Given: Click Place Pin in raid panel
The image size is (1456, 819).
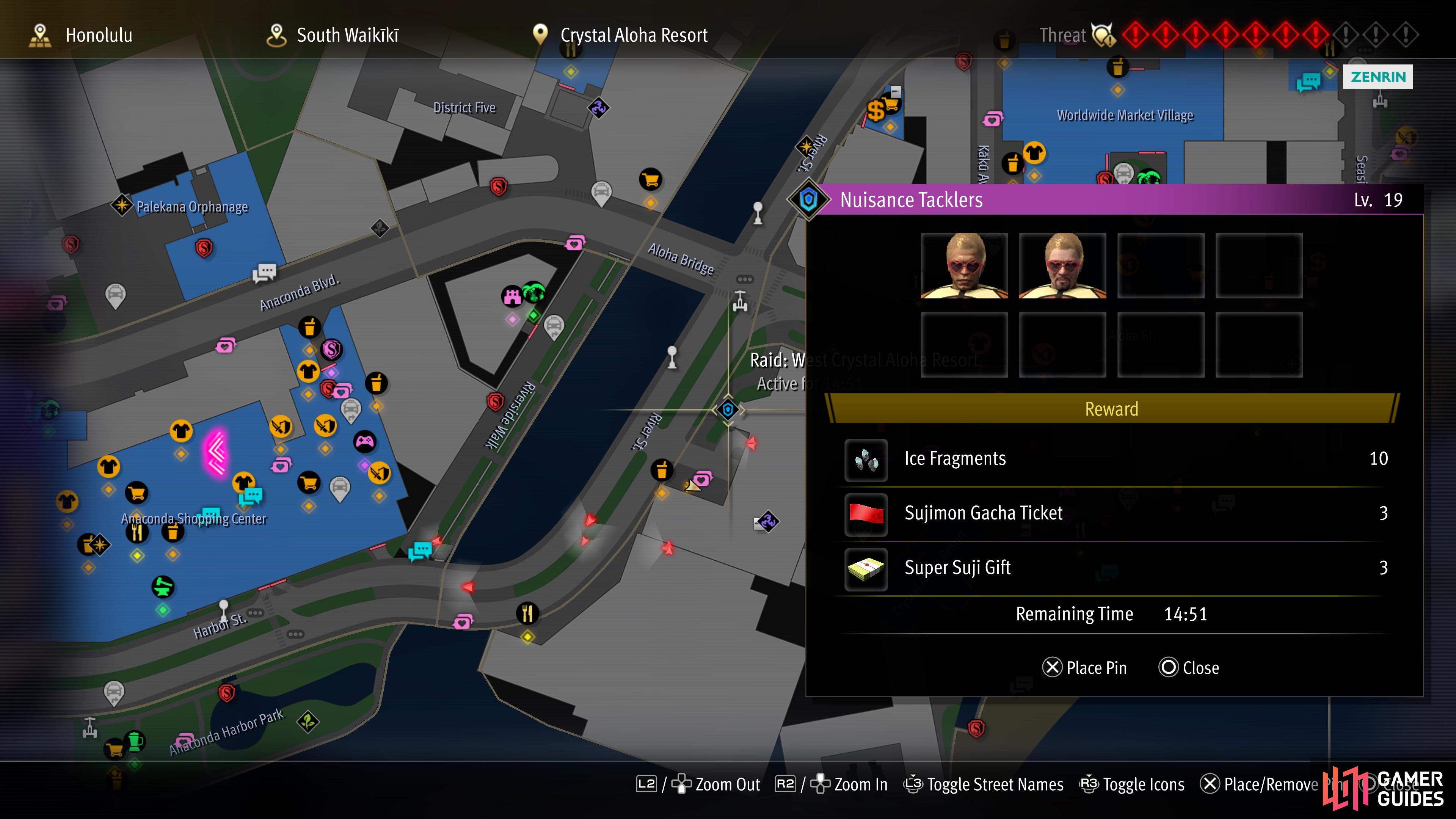Looking at the screenshot, I should [x=1085, y=667].
